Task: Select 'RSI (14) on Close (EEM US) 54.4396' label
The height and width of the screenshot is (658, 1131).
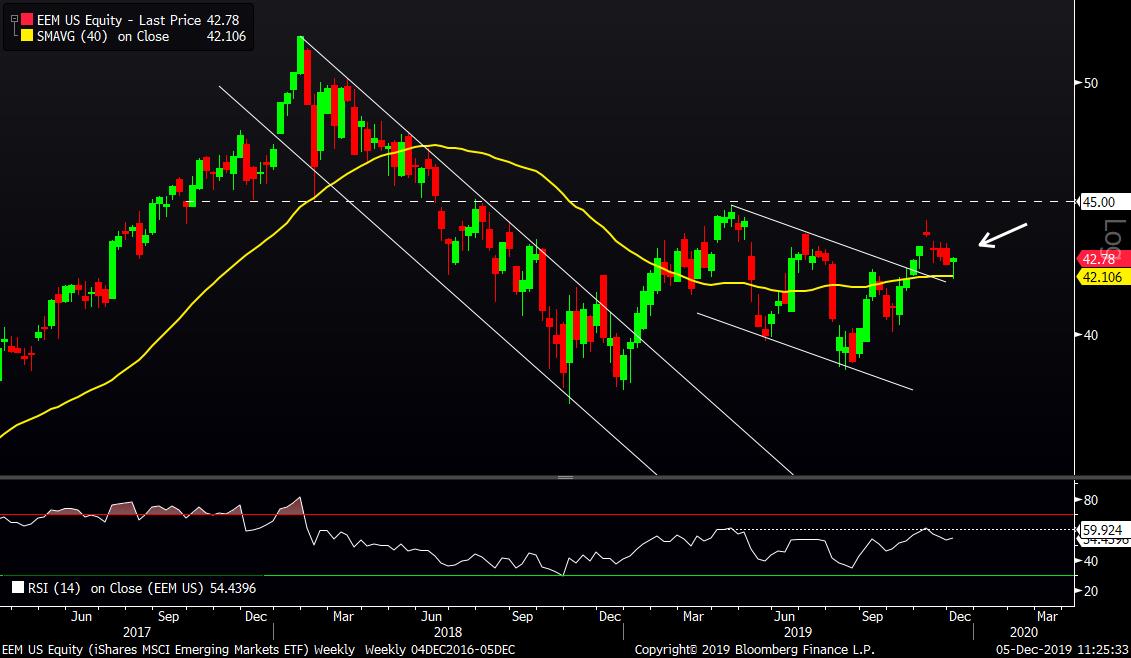Action: 142,588
